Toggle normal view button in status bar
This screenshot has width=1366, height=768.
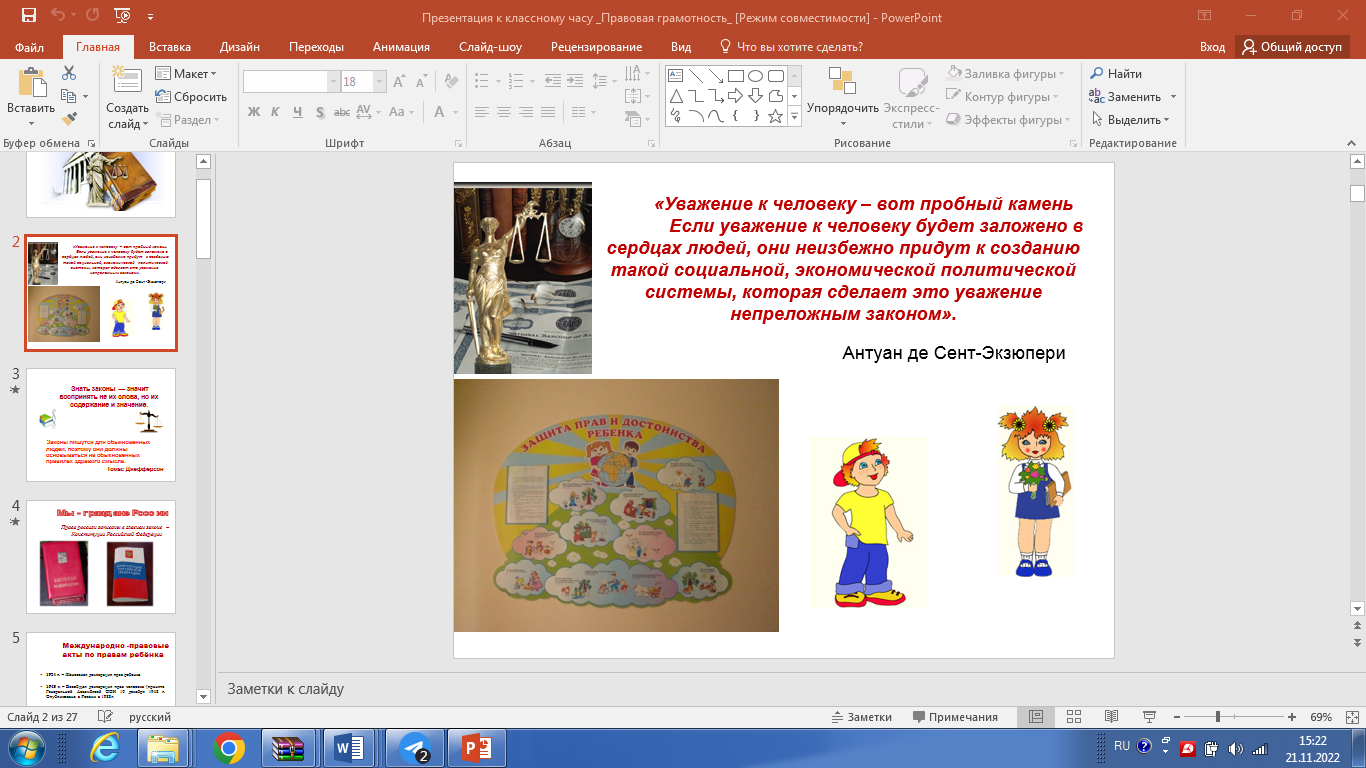(x=1035, y=717)
